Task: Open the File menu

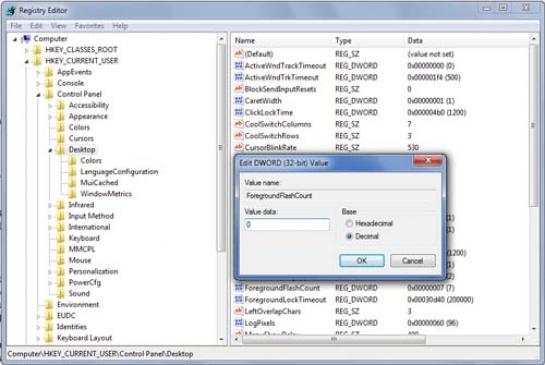Action: coord(16,26)
